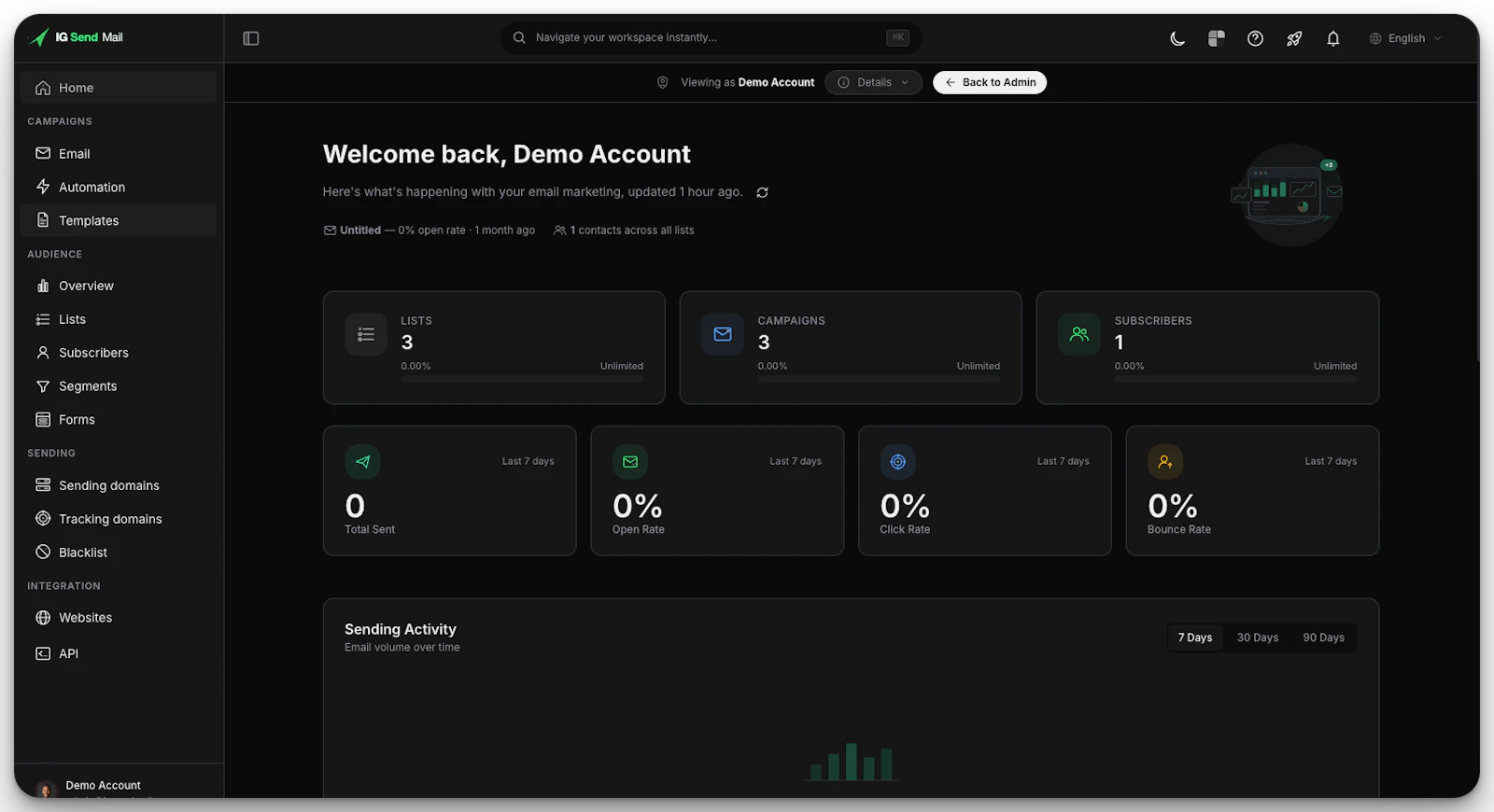Viewport: 1494px width, 812px height.
Task: Open notifications bell icon
Action: [1333, 38]
